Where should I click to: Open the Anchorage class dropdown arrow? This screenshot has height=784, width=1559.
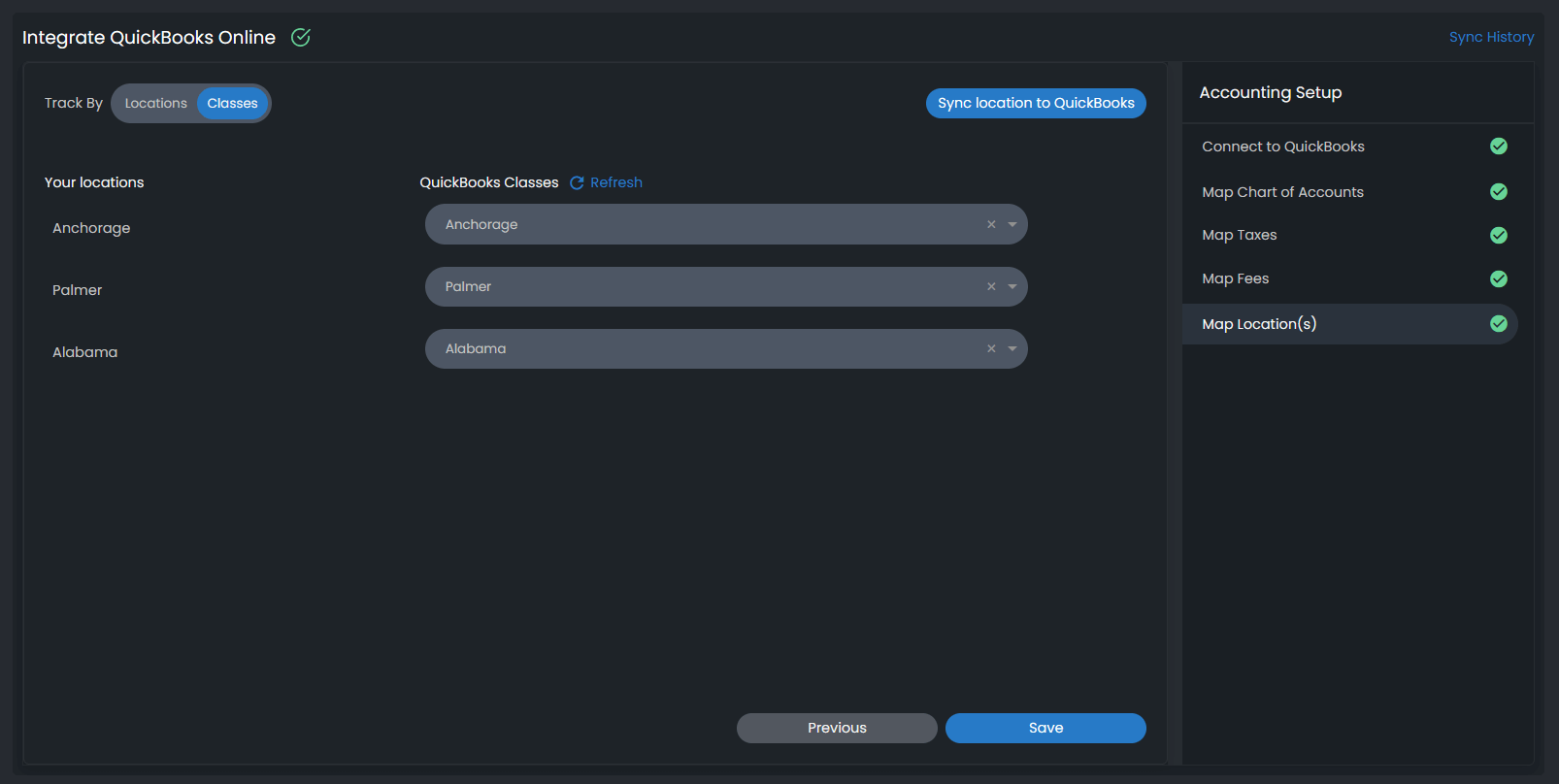pyautogui.click(x=1012, y=224)
